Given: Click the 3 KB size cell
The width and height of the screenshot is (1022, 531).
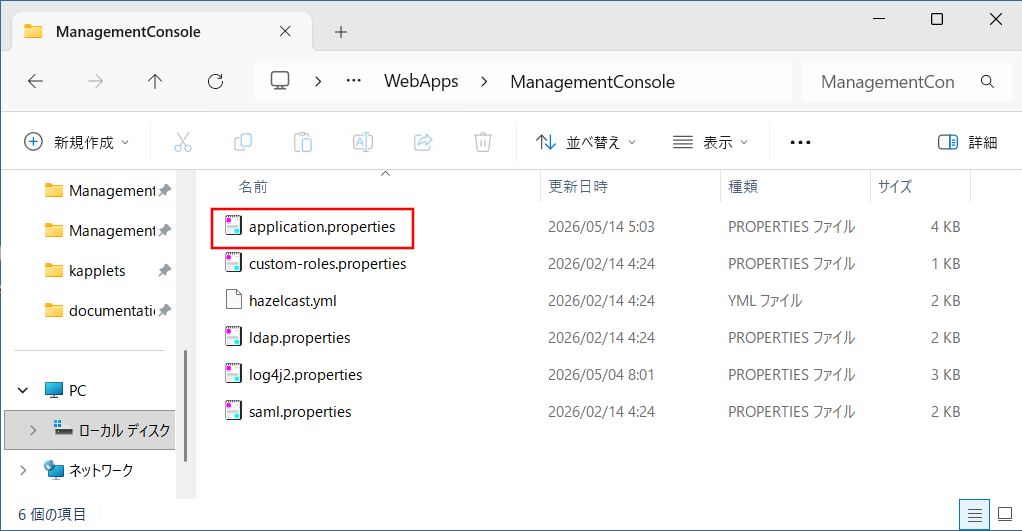Looking at the screenshot, I should [x=945, y=375].
